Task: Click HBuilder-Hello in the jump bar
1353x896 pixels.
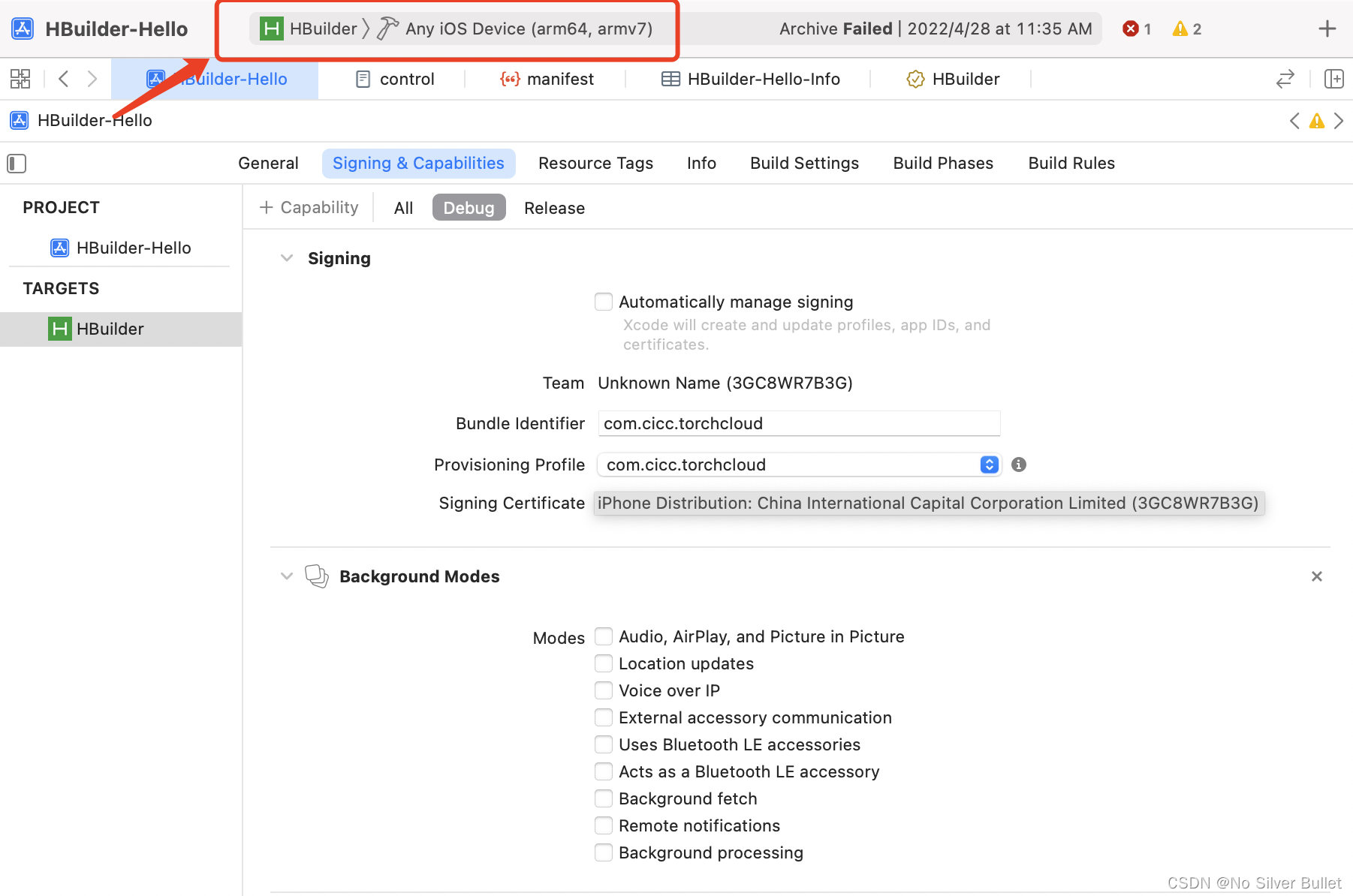Action: point(82,121)
